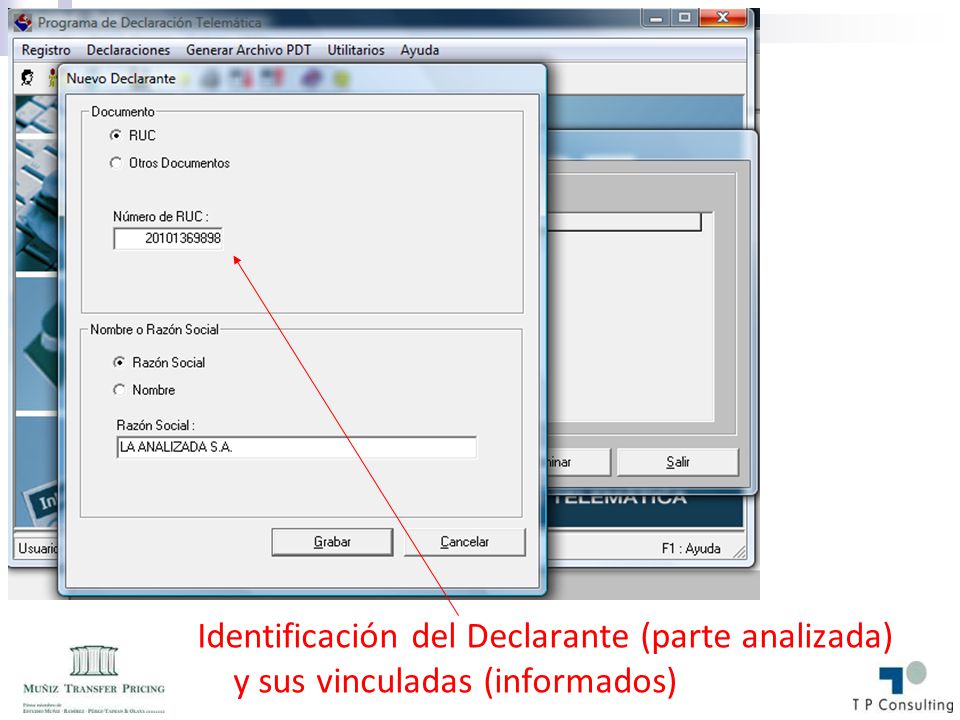The width and height of the screenshot is (960, 720).
Task: Click the main window resize grip corner
Action: (x=740, y=552)
